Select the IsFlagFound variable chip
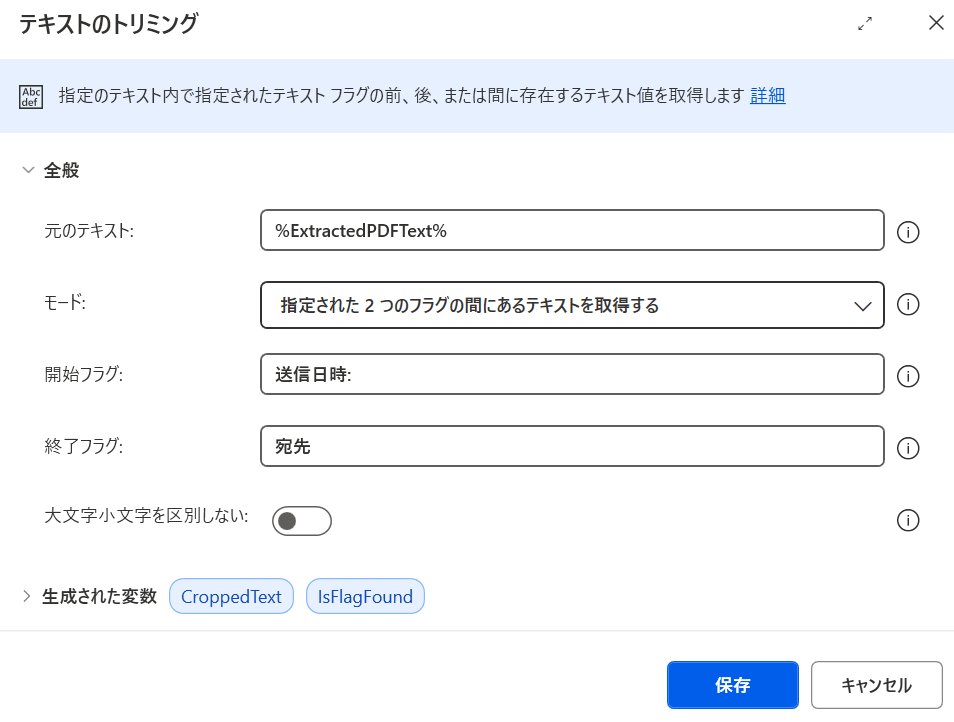Viewport: 954px width, 722px height. click(365, 596)
